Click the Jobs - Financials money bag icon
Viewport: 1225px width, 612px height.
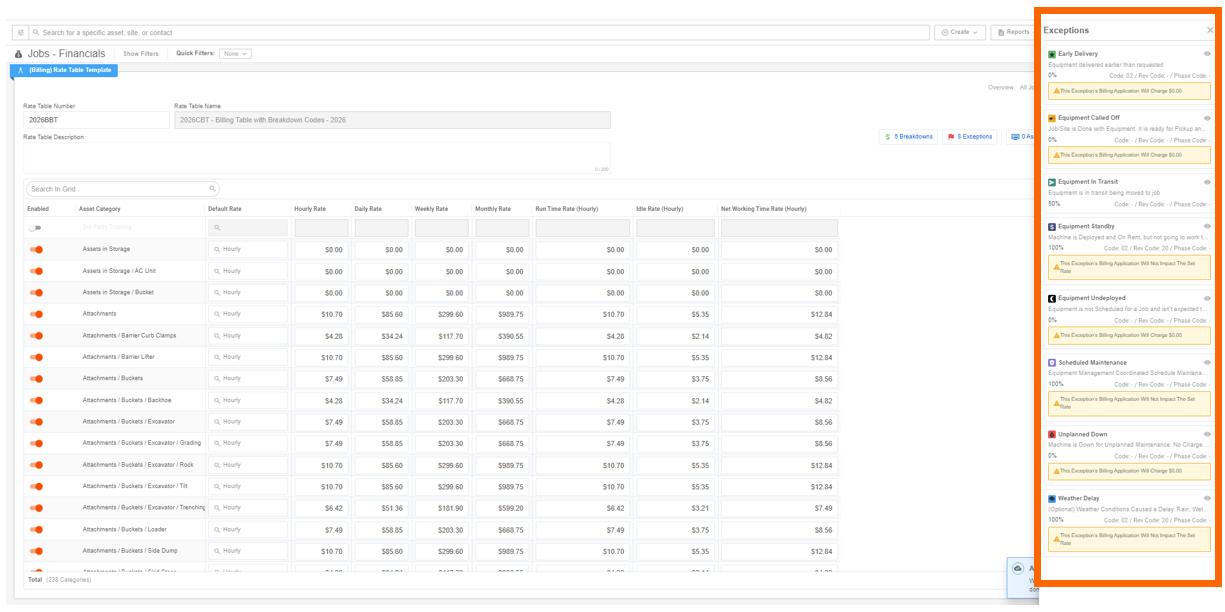click(19, 54)
